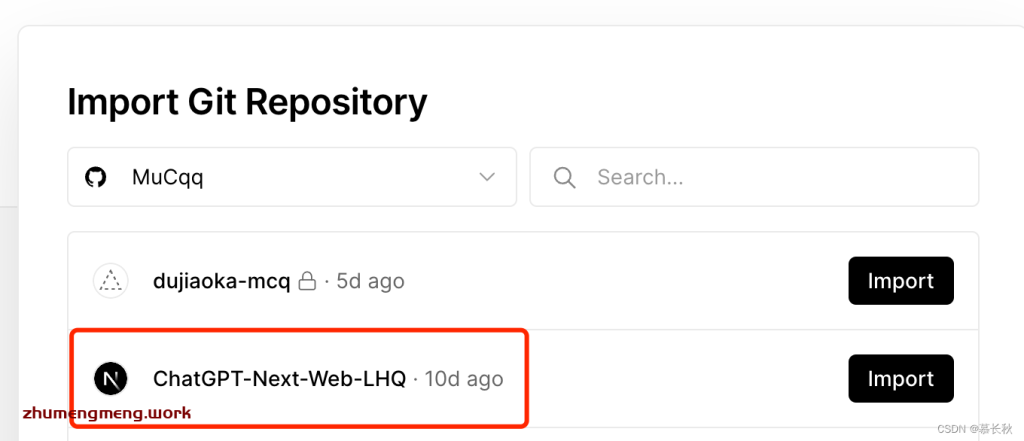The width and height of the screenshot is (1024, 441).
Task: Click the zhumengmeng.work watermark text
Action: 107,413
